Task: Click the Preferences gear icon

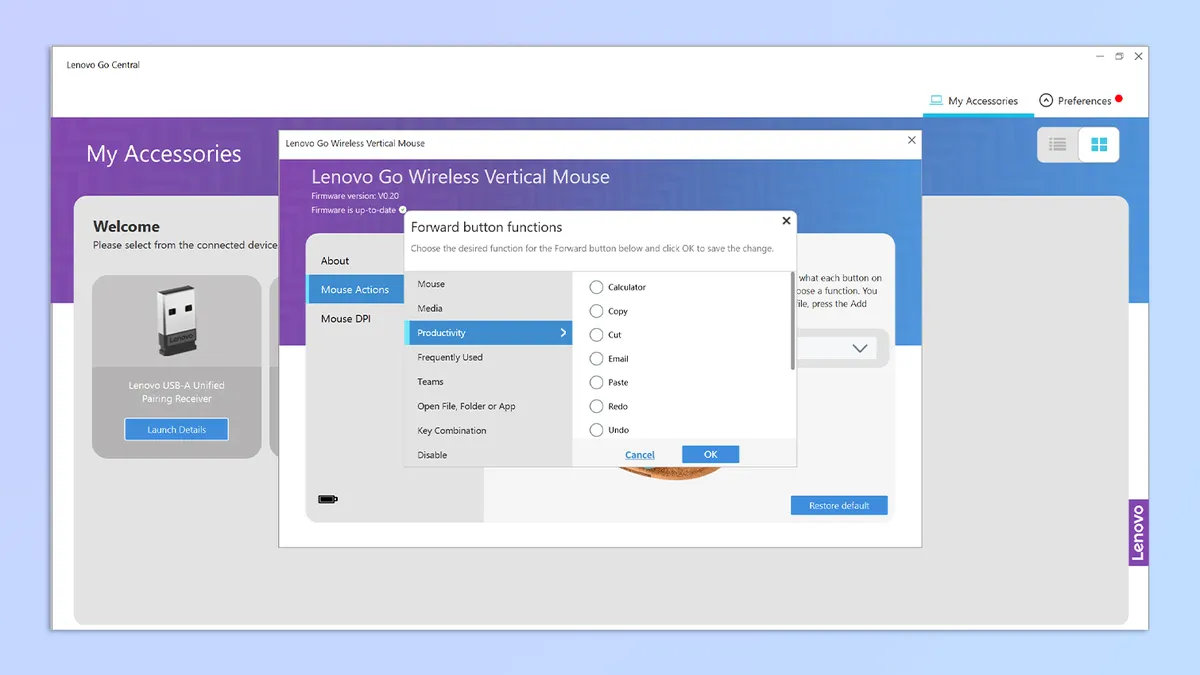Action: [x=1046, y=100]
